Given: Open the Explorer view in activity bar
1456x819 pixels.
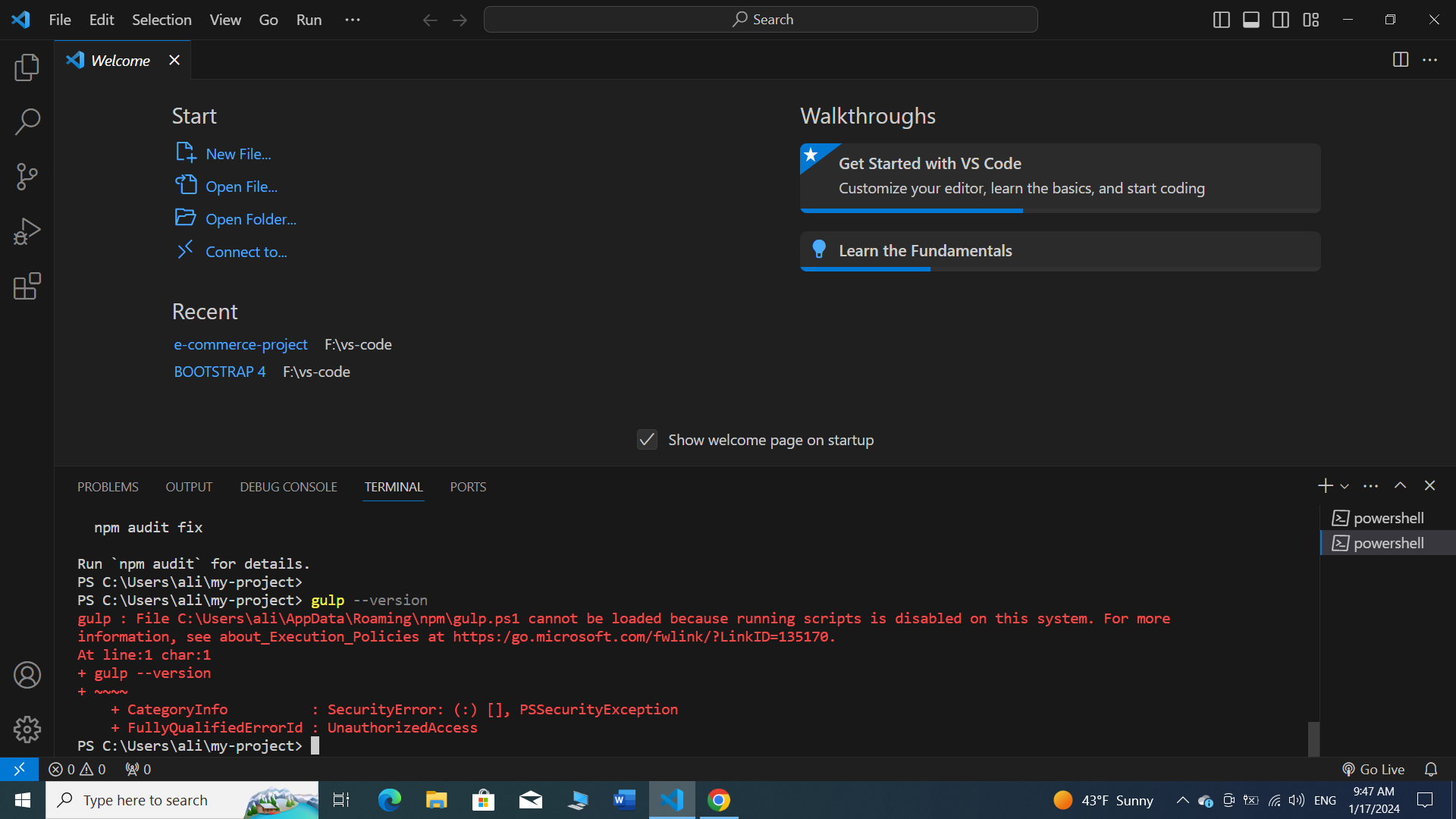Looking at the screenshot, I should pos(27,67).
